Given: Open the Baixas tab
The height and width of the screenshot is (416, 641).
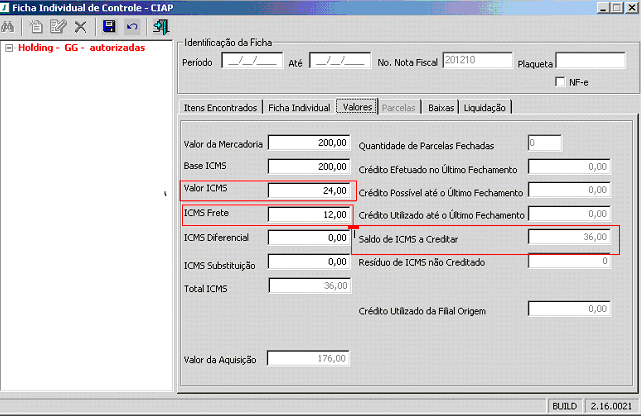Looking at the screenshot, I should (441, 108).
